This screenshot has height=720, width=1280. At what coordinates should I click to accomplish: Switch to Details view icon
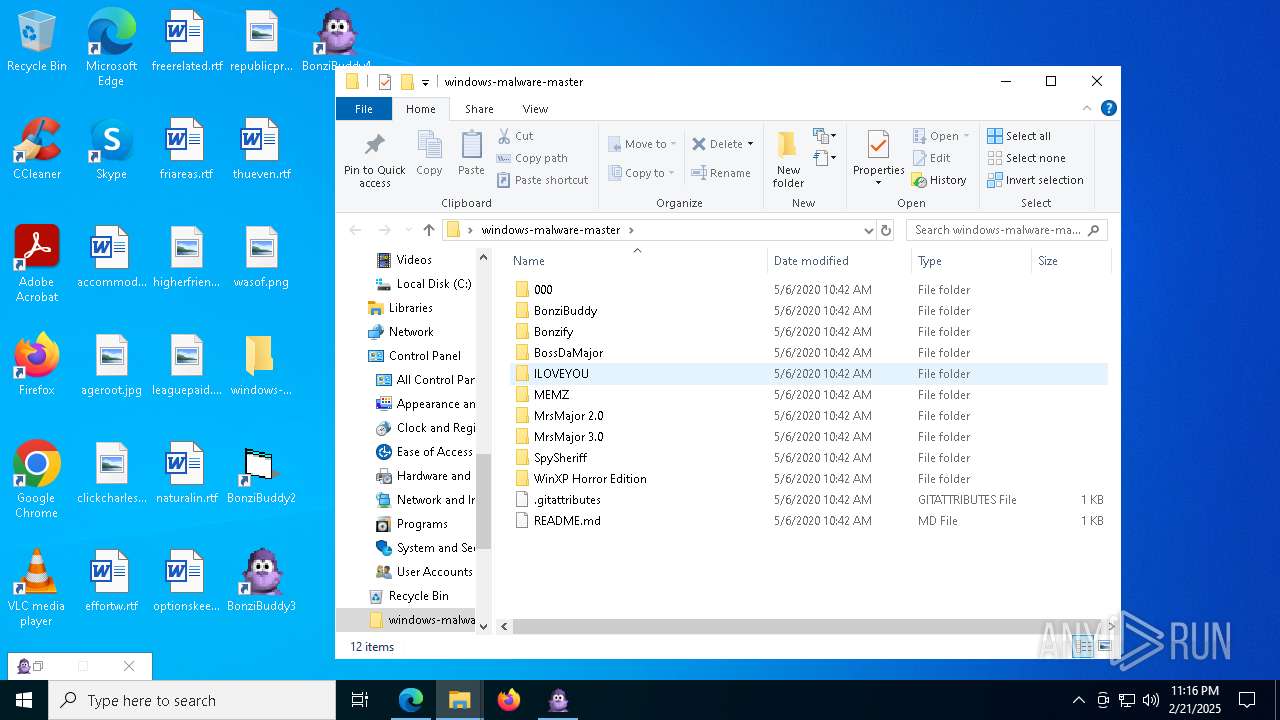tap(1083, 647)
